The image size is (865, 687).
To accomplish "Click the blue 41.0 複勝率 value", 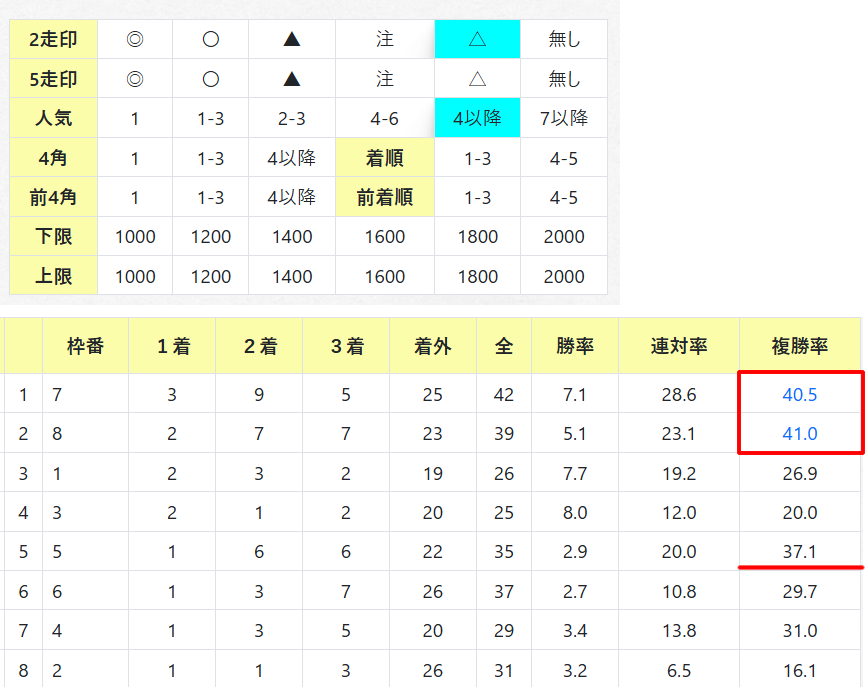I will click(800, 434).
